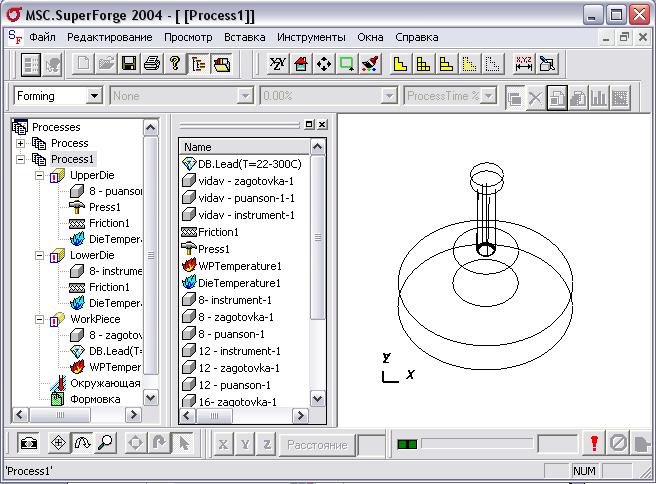Collapse the WorkPiece branch
This screenshot has width=656, height=484.
click(x=39, y=319)
